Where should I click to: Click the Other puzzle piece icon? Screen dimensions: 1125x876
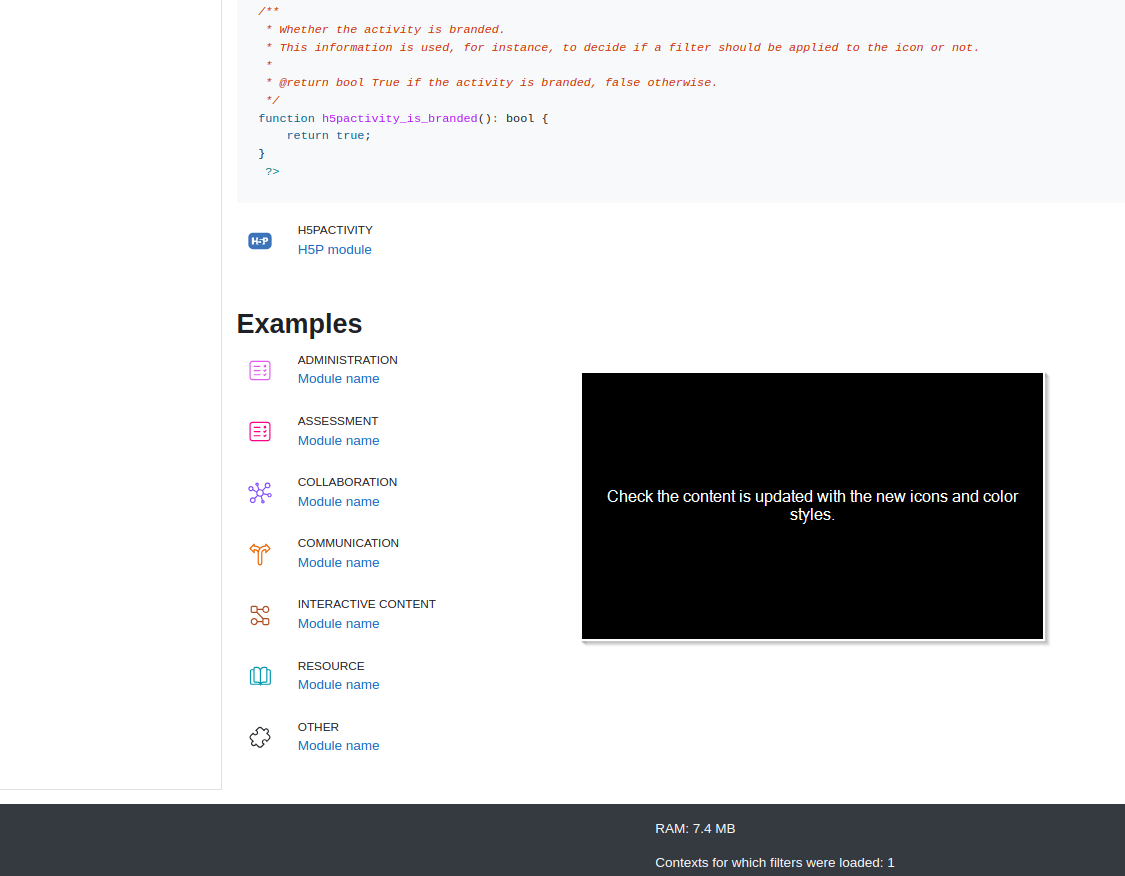pyautogui.click(x=260, y=737)
